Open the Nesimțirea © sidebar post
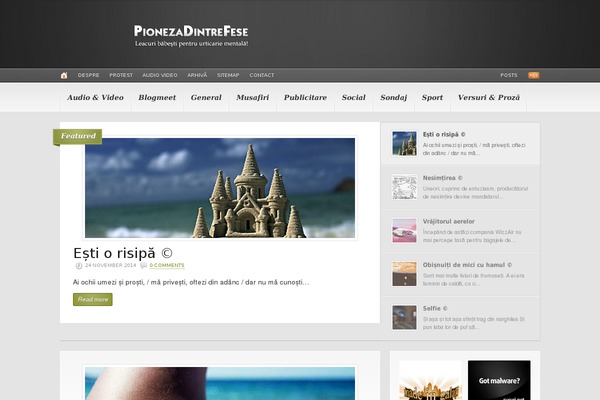The width and height of the screenshot is (600, 400). pyautogui.click(x=442, y=178)
